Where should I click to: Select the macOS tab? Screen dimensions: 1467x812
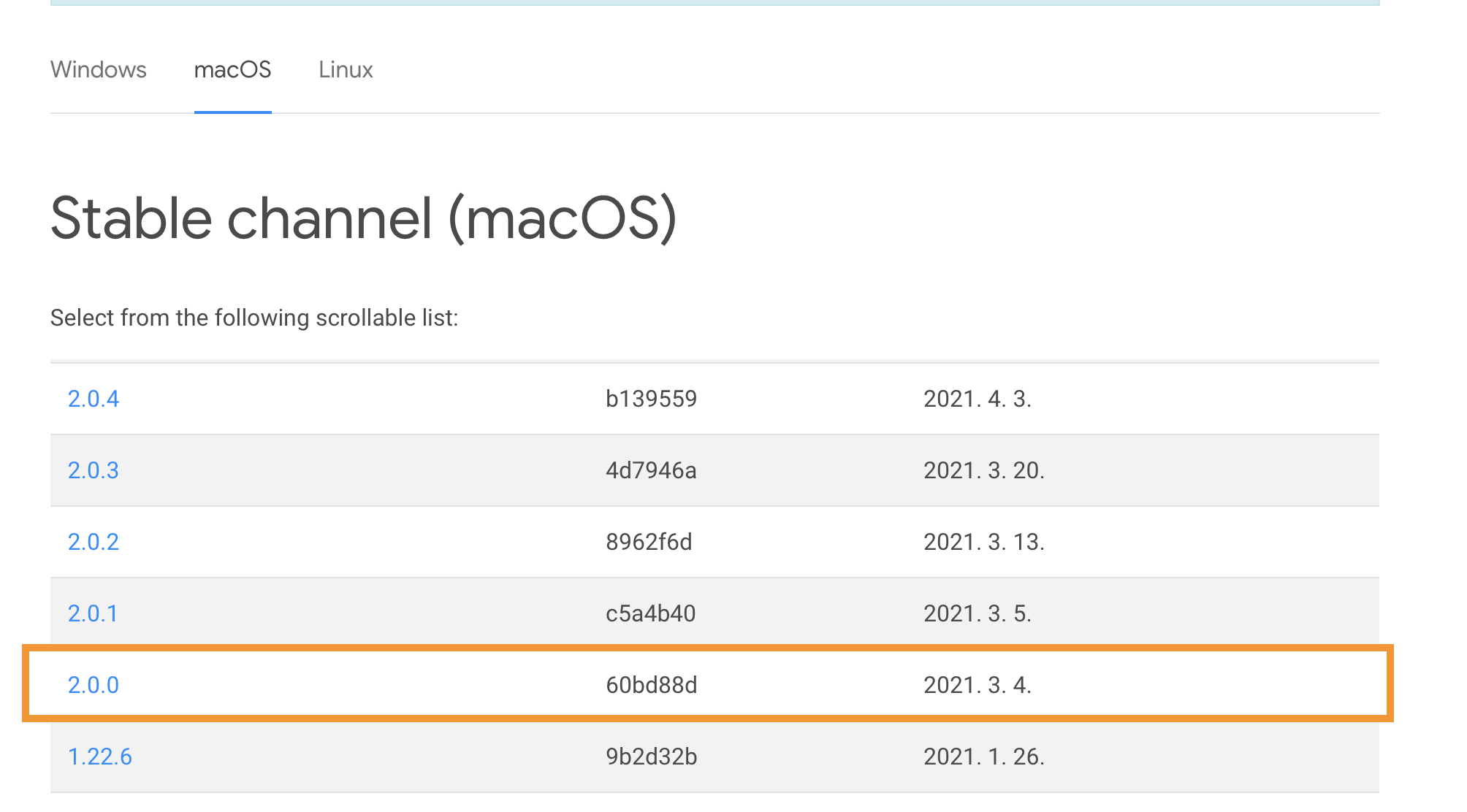[x=232, y=69]
